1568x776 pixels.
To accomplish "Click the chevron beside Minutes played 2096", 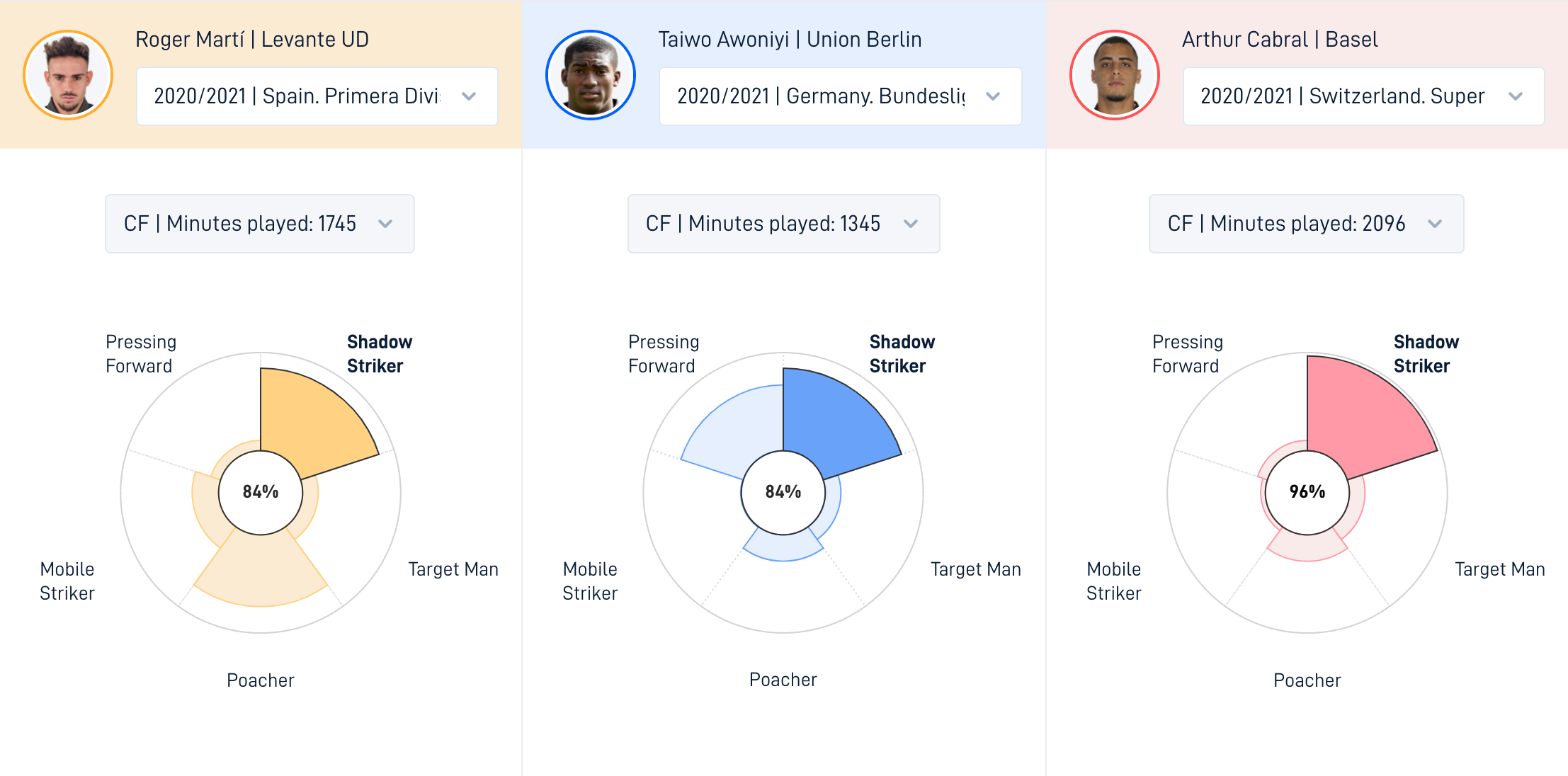I will pyautogui.click(x=1435, y=224).
